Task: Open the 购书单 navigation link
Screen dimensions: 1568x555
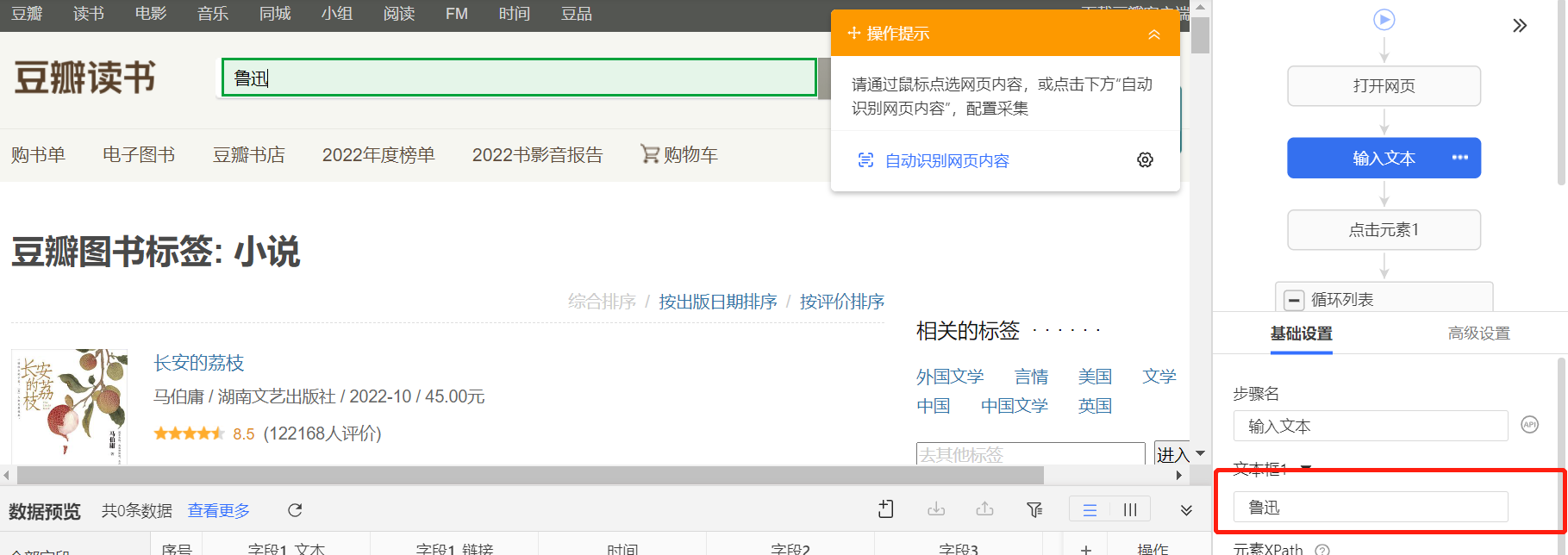Action: click(38, 155)
